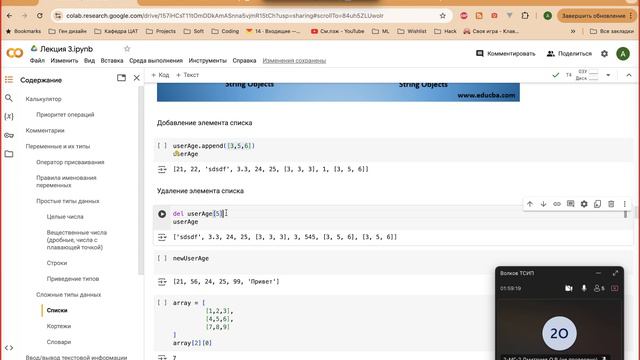Toggle output options for del userAge cell
Viewport: 640px width, 360px height.
coord(162,237)
